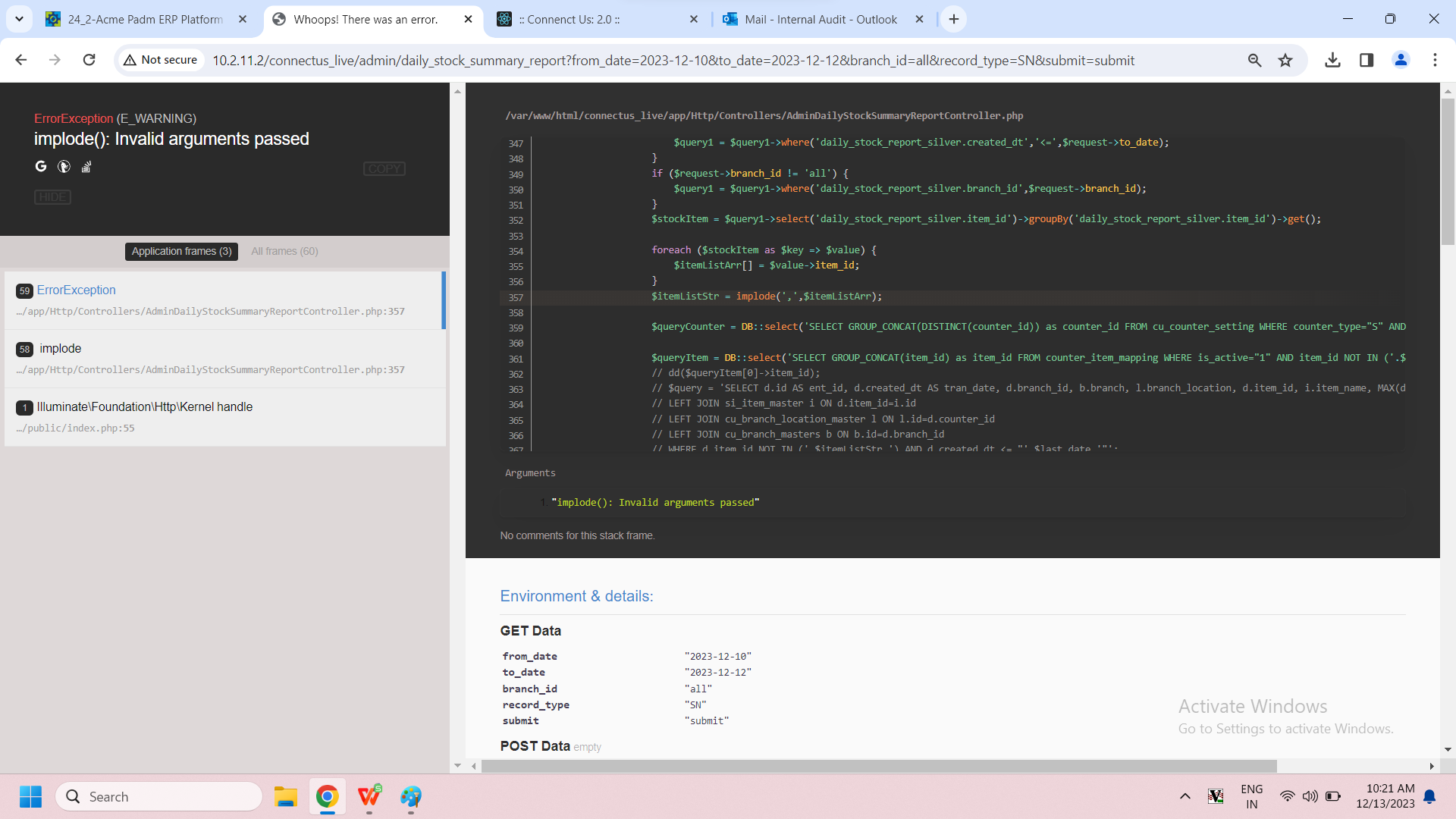Viewport: 1456px width, 819px height.
Task: Open Chrome three-dot menu
Action: (1435, 60)
